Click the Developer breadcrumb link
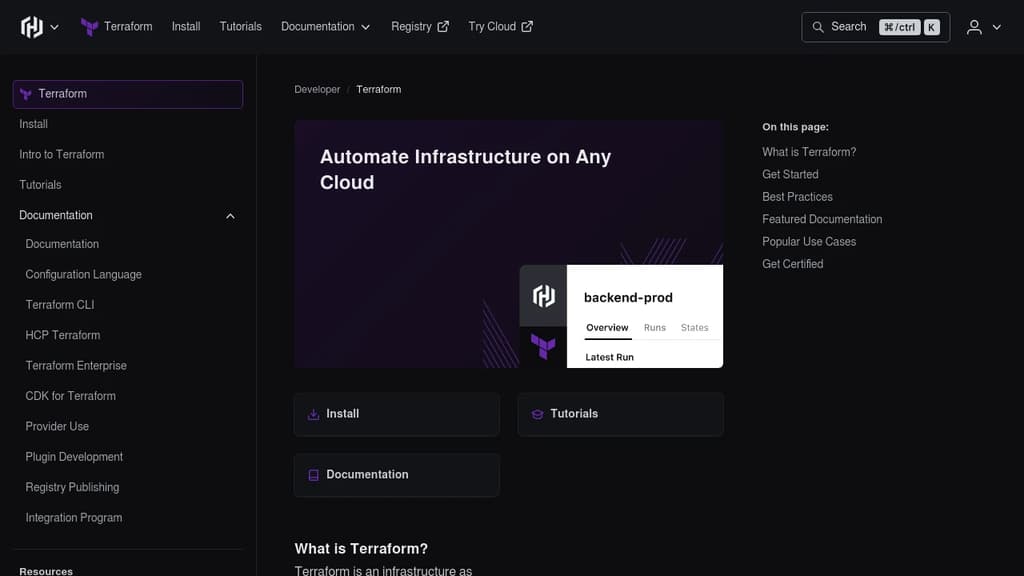Screen dimensions: 1024x576 (x=317, y=89)
